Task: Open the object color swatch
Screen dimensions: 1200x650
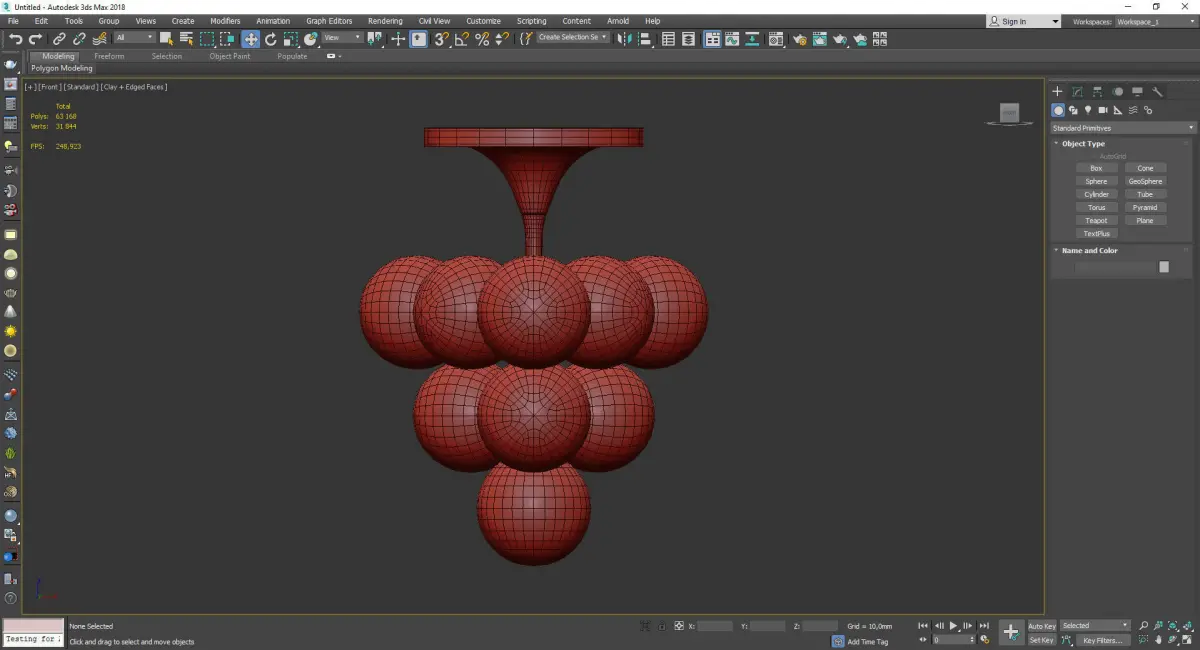Action: click(x=1164, y=267)
